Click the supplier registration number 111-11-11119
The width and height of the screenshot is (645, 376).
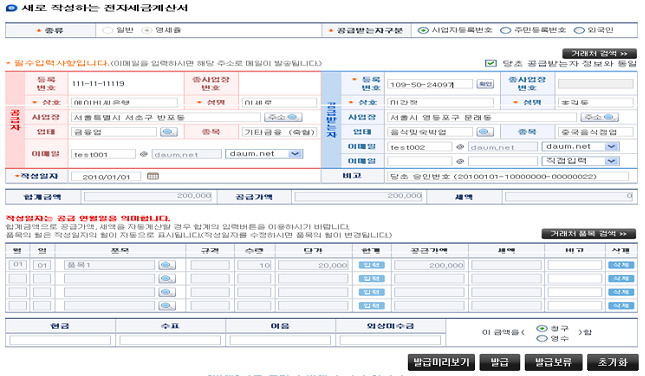click(98, 84)
